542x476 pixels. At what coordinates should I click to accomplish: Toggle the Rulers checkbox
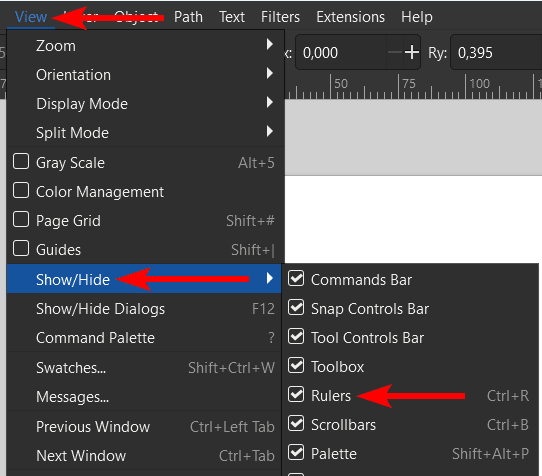[296, 395]
